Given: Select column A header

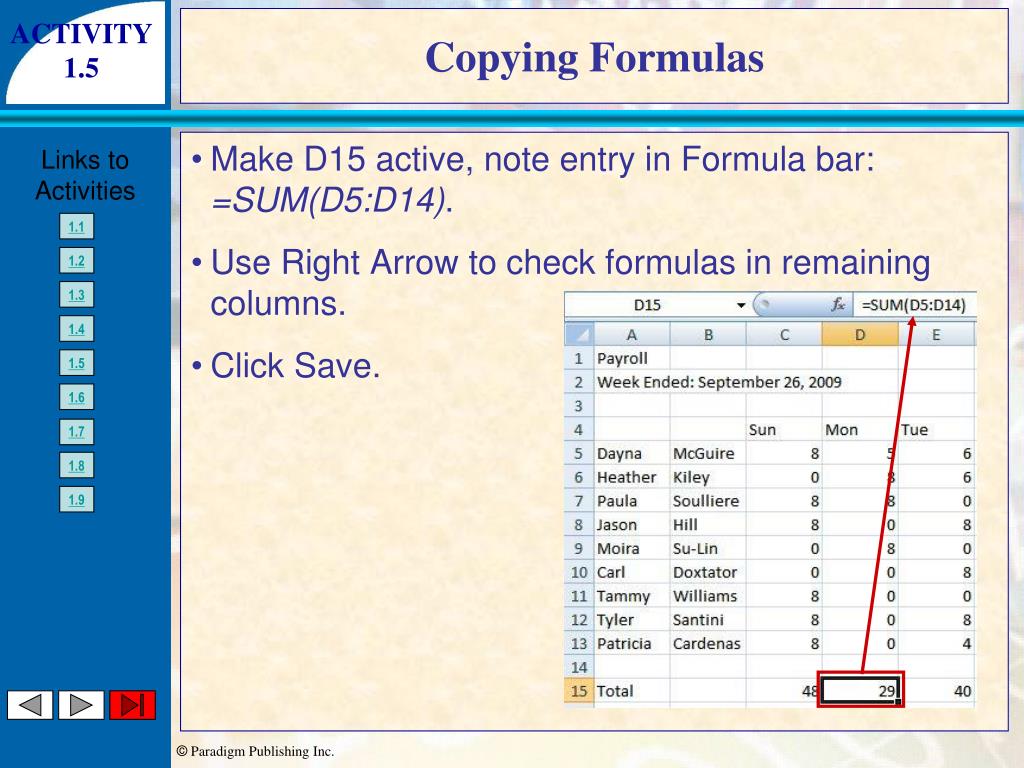Looking at the screenshot, I should pos(632,335).
